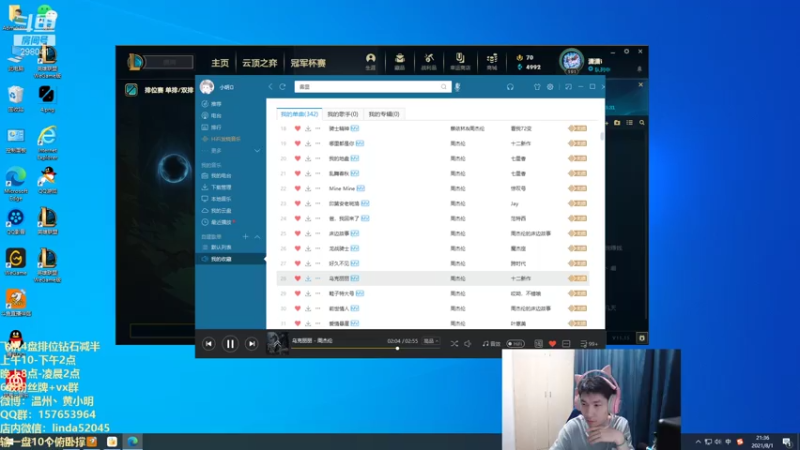Go back with the music player's back arrow
Viewport: 800px width, 450px height.
click(x=271, y=87)
